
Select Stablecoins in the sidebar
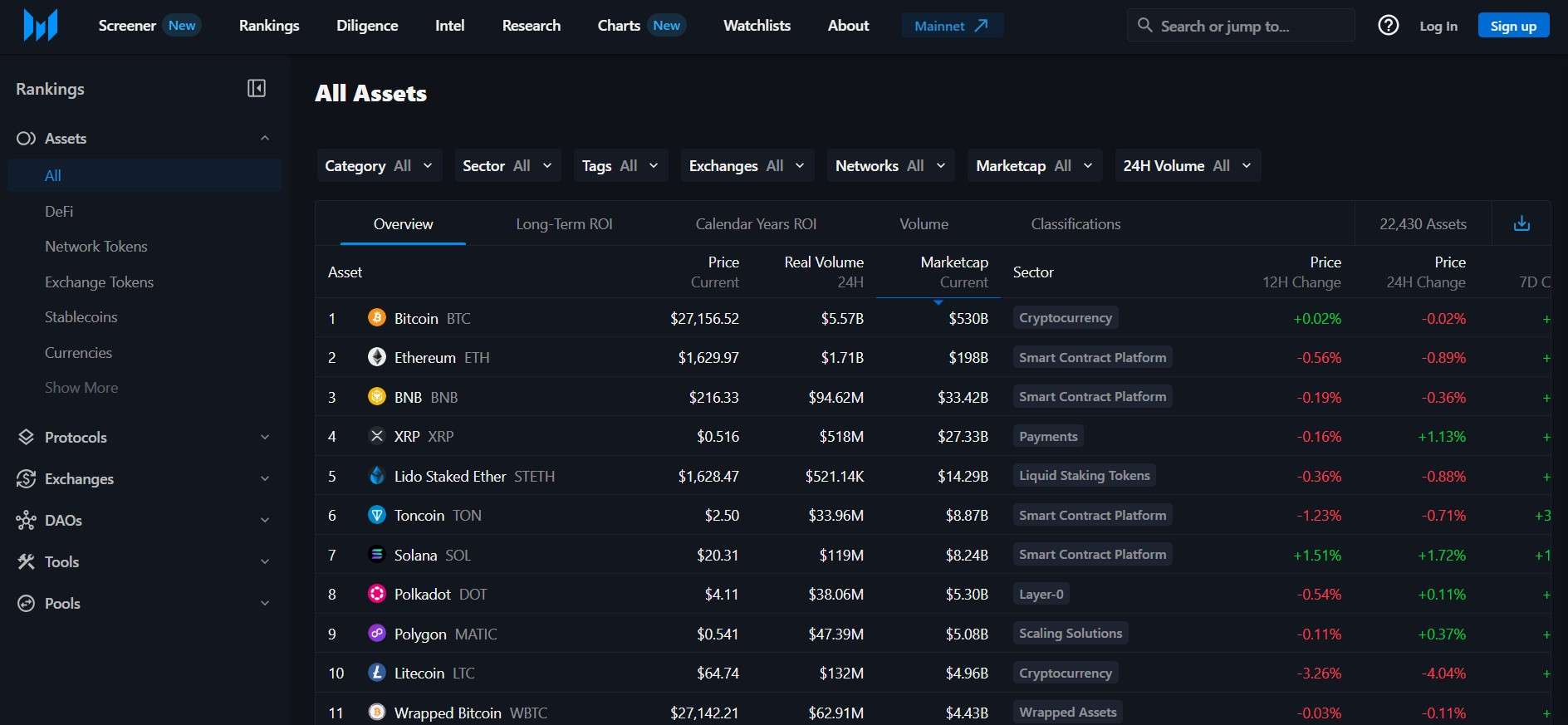coord(81,317)
